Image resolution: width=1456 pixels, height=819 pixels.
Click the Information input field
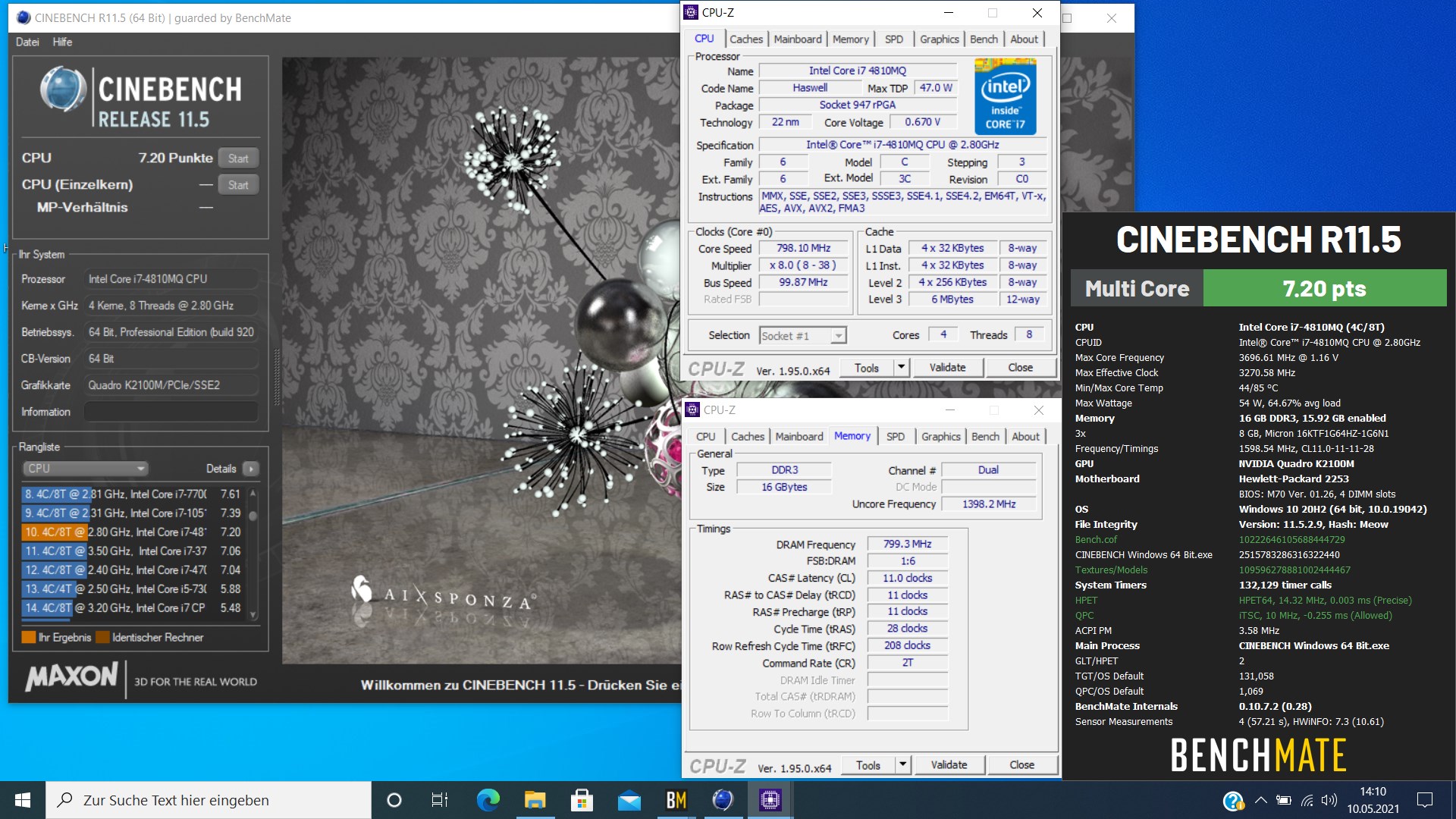[x=171, y=412]
